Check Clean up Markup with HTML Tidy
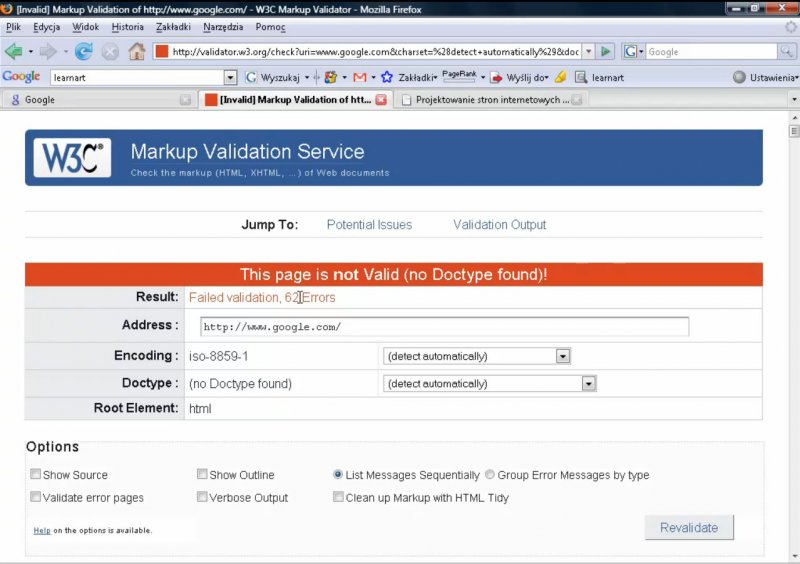Viewport: 800px width, 564px height. (x=338, y=497)
